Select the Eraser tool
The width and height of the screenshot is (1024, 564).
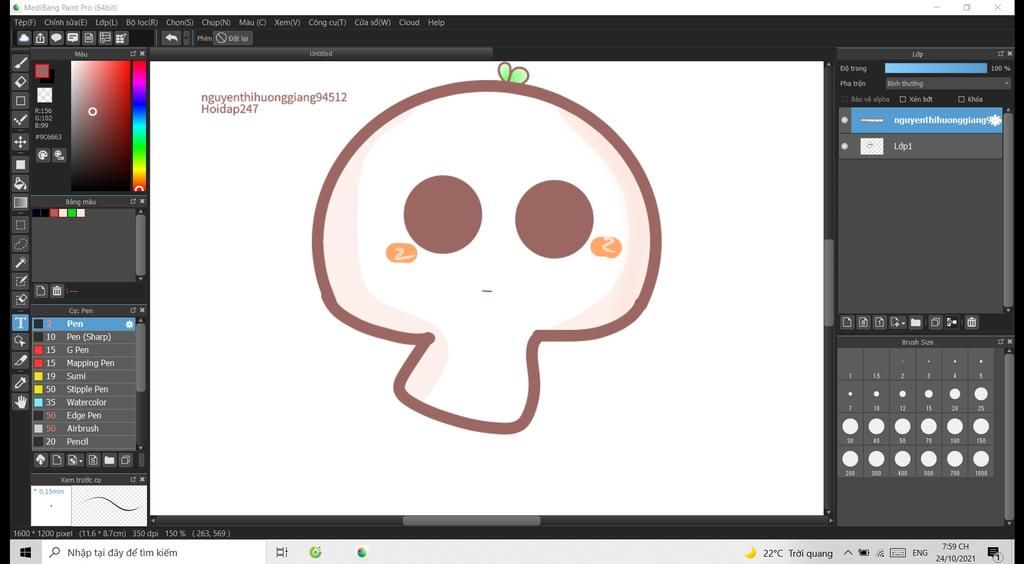click(x=20, y=82)
